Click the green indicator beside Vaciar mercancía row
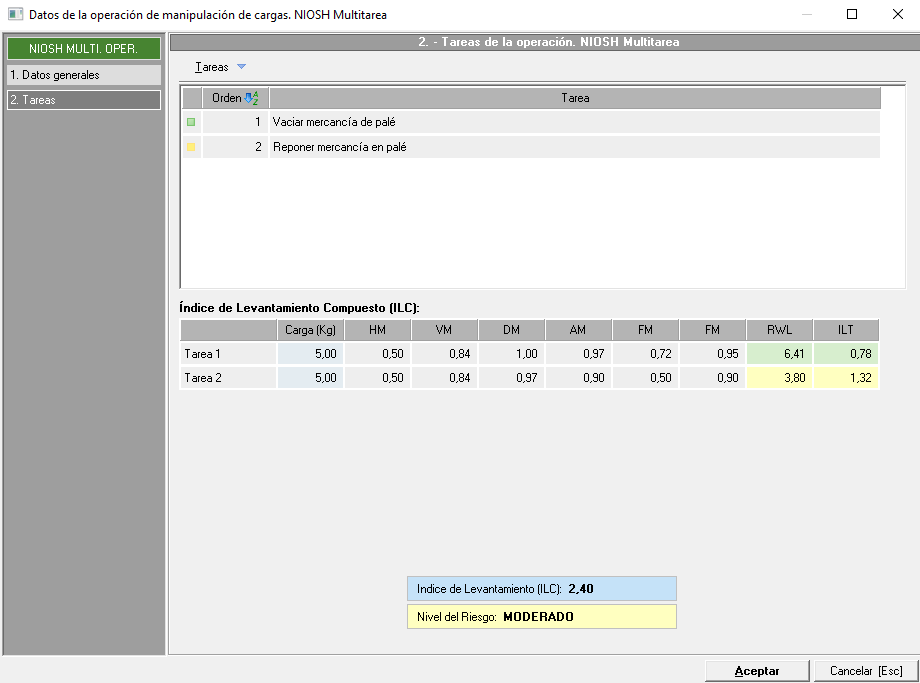The height and width of the screenshot is (683, 920). [x=191, y=122]
